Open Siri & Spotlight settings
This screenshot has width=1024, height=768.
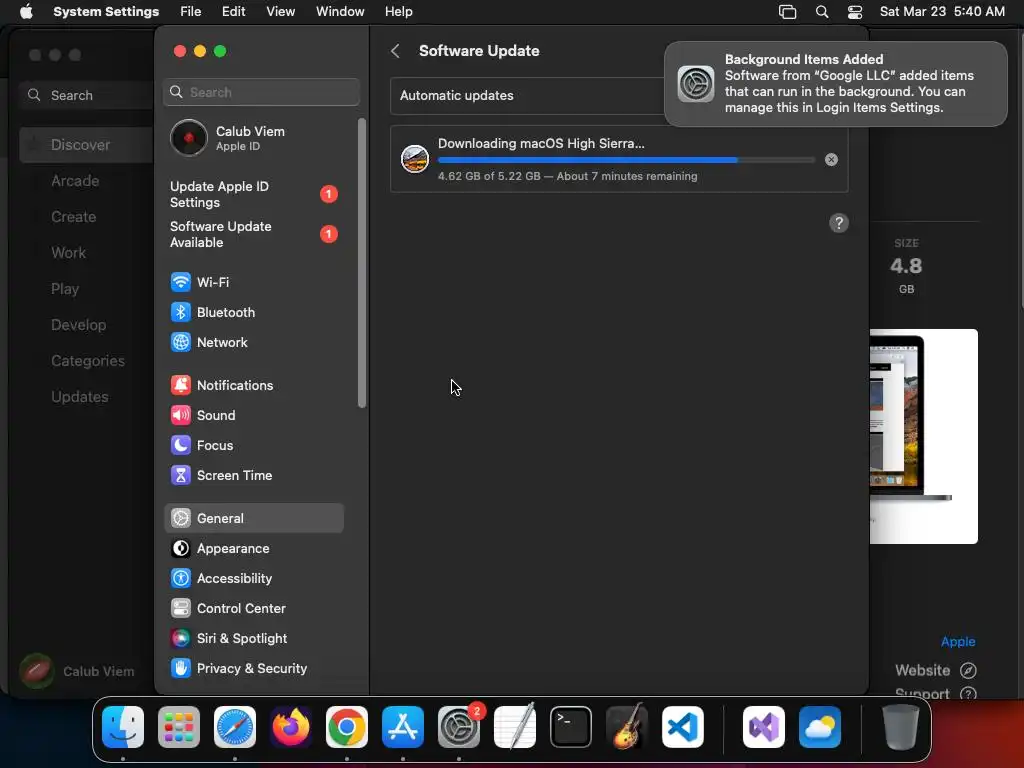(253, 639)
